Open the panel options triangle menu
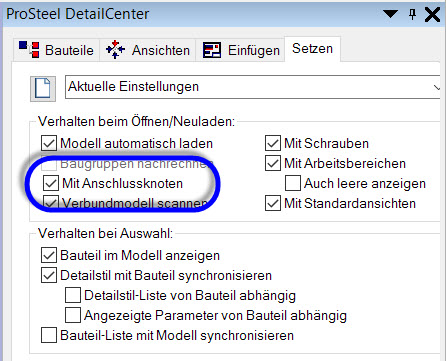 pyautogui.click(x=390, y=14)
